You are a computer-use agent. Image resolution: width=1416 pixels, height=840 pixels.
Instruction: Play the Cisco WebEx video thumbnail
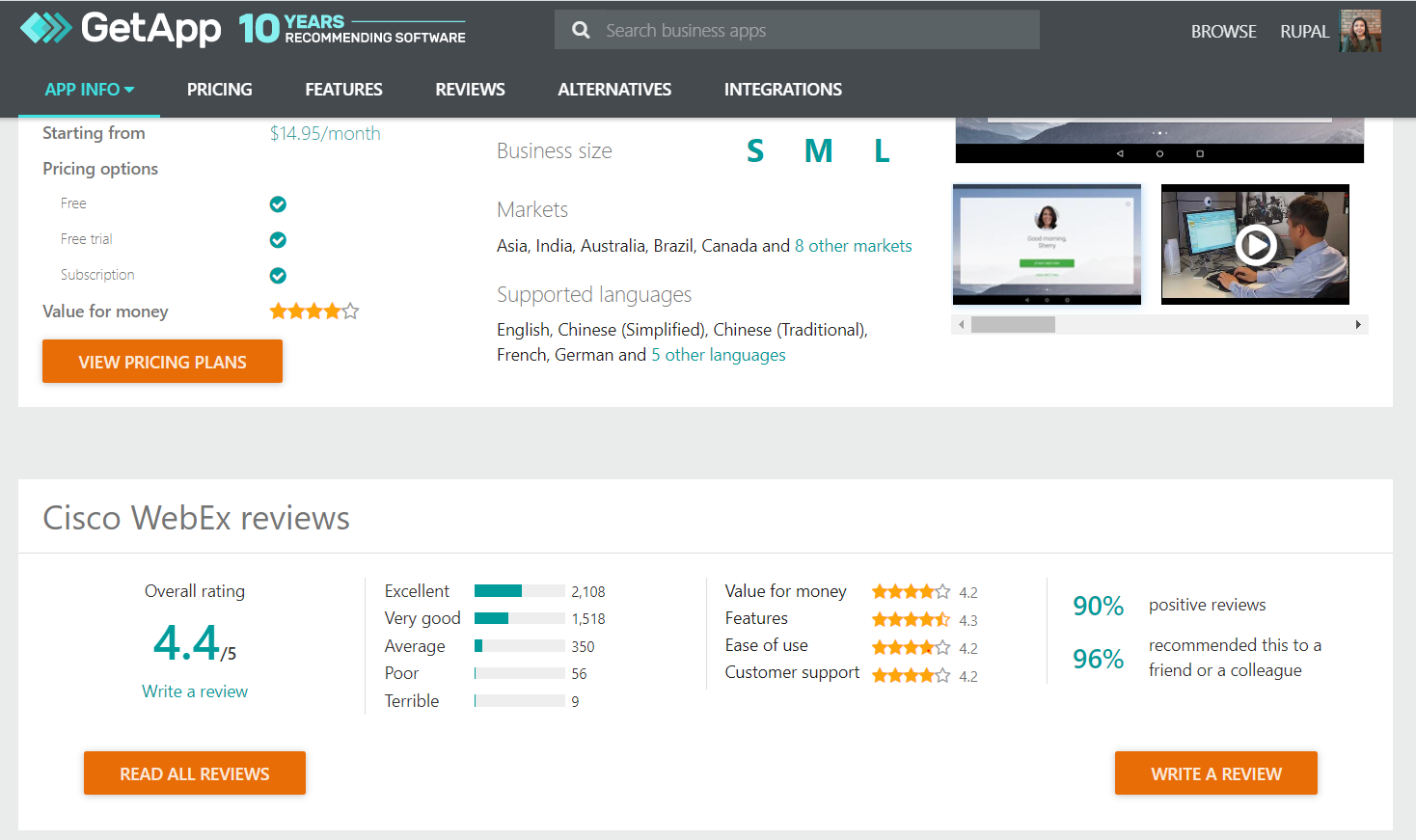point(1255,245)
